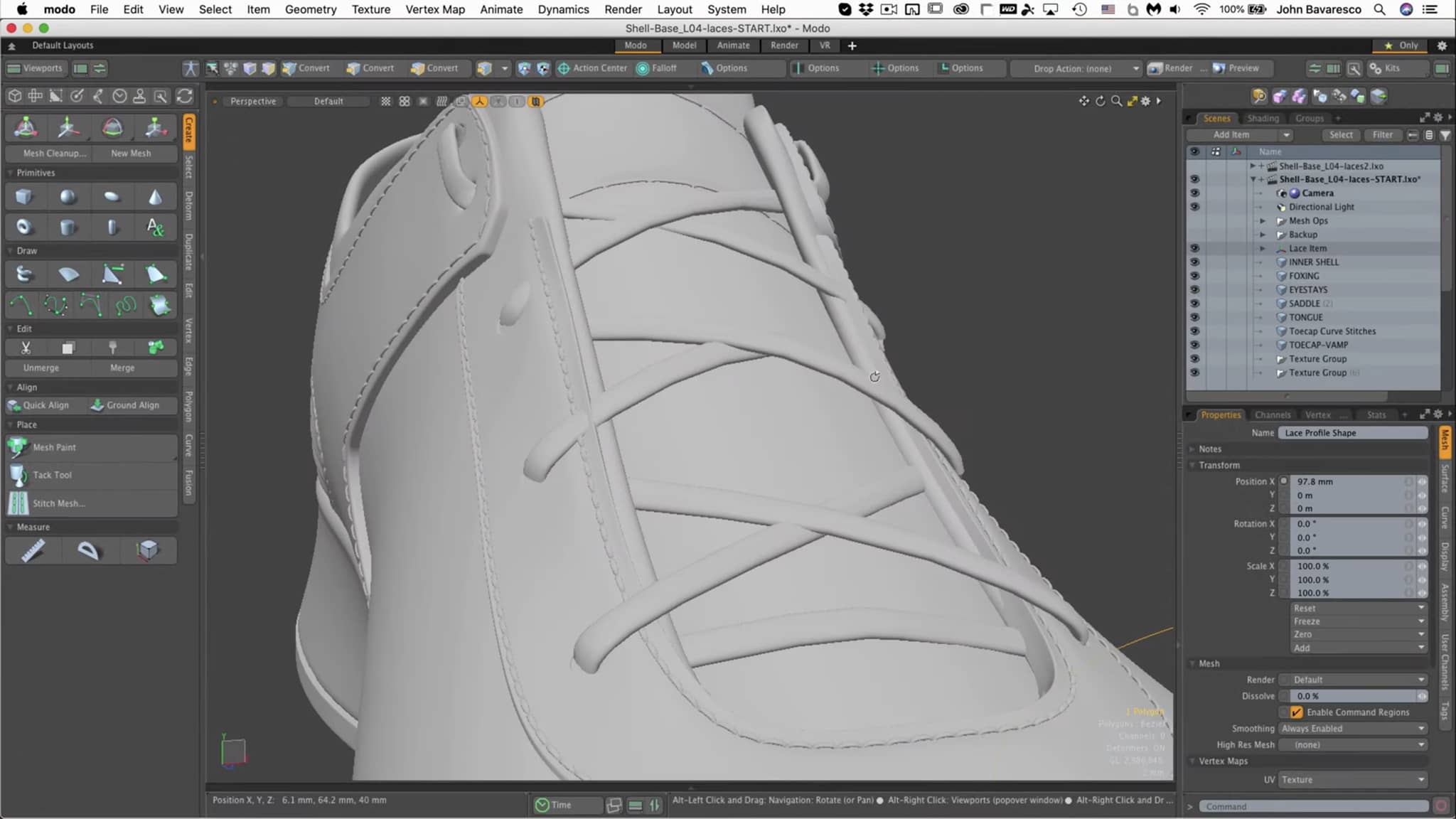Click the Tack Tool

coord(52,475)
